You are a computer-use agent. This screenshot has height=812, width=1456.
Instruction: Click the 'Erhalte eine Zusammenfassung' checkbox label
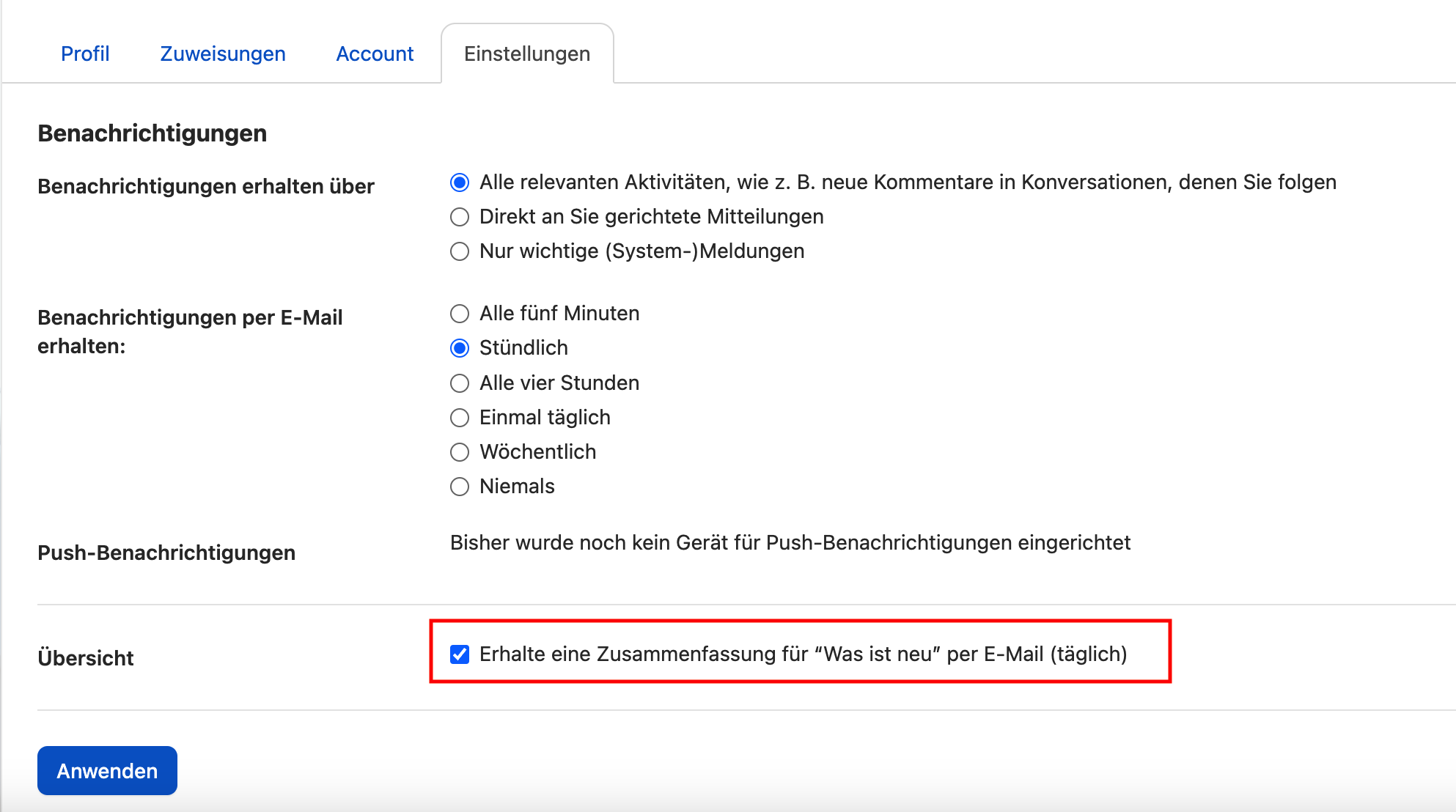click(803, 654)
